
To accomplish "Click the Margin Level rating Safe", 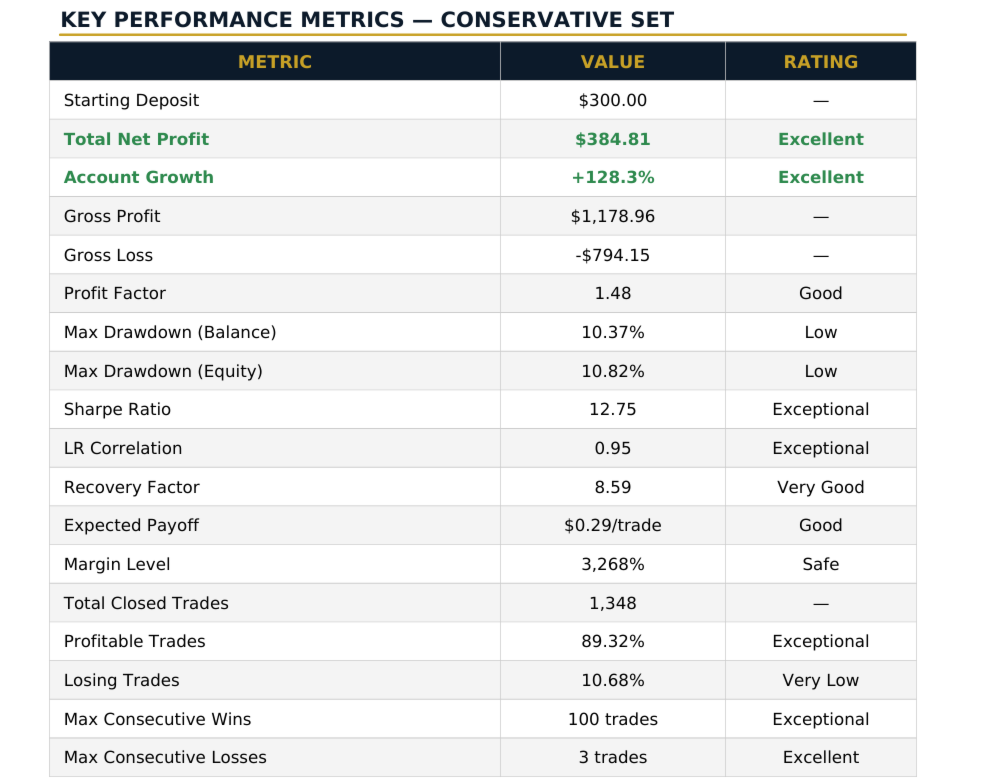I will tap(820, 564).
